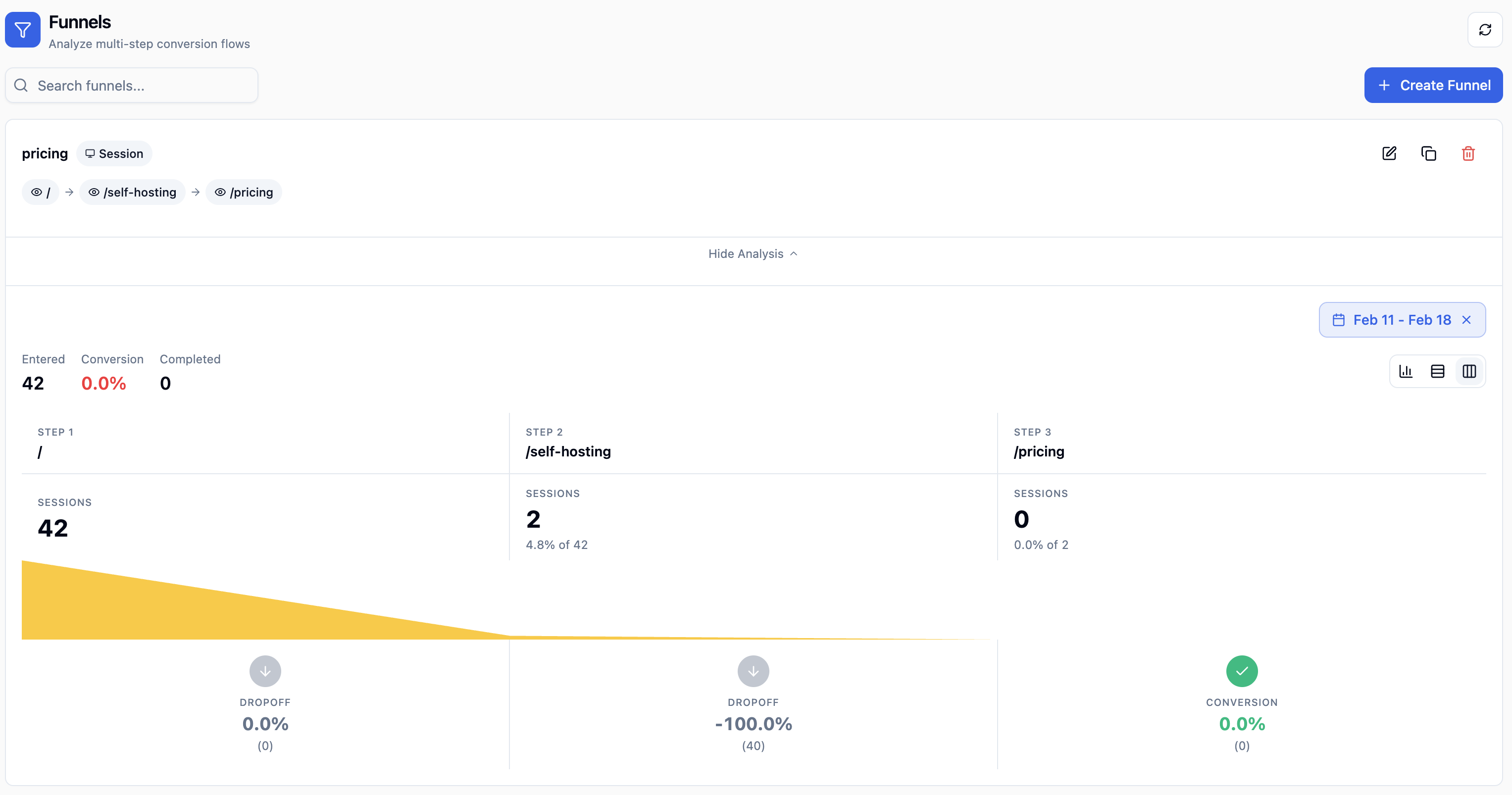Click the Step 2 dropoff arrow icon
This screenshot has height=795, width=1512.
tap(753, 671)
